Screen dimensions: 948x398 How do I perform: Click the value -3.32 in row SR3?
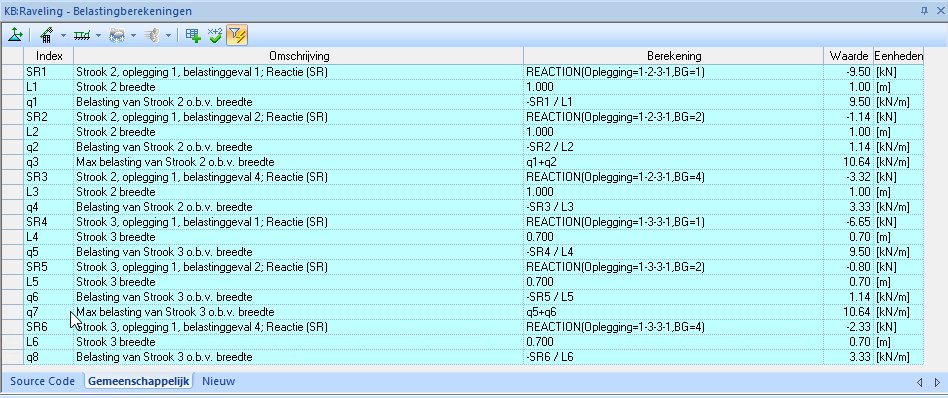click(x=858, y=177)
